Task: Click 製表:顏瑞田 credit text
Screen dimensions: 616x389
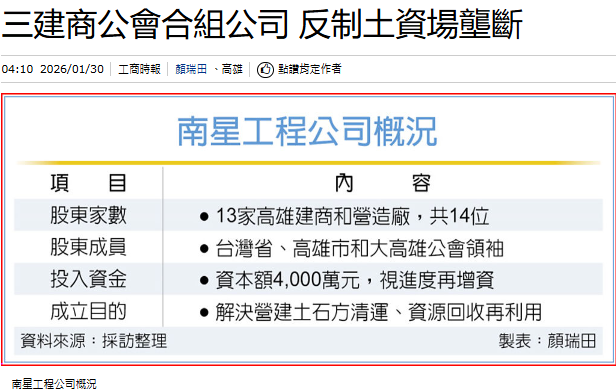Action: point(548,341)
